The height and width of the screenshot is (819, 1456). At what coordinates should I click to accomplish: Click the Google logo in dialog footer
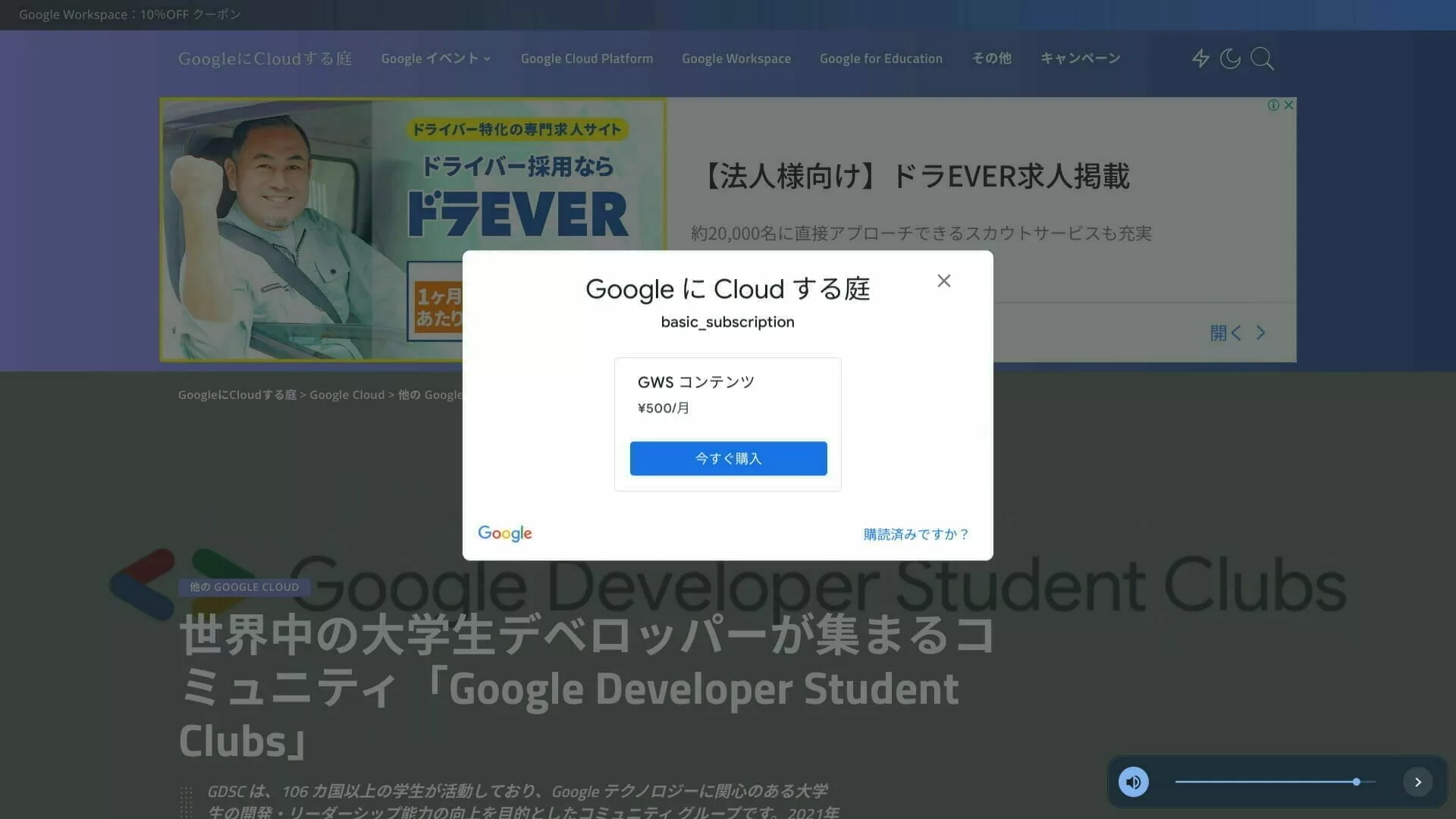pos(505,534)
